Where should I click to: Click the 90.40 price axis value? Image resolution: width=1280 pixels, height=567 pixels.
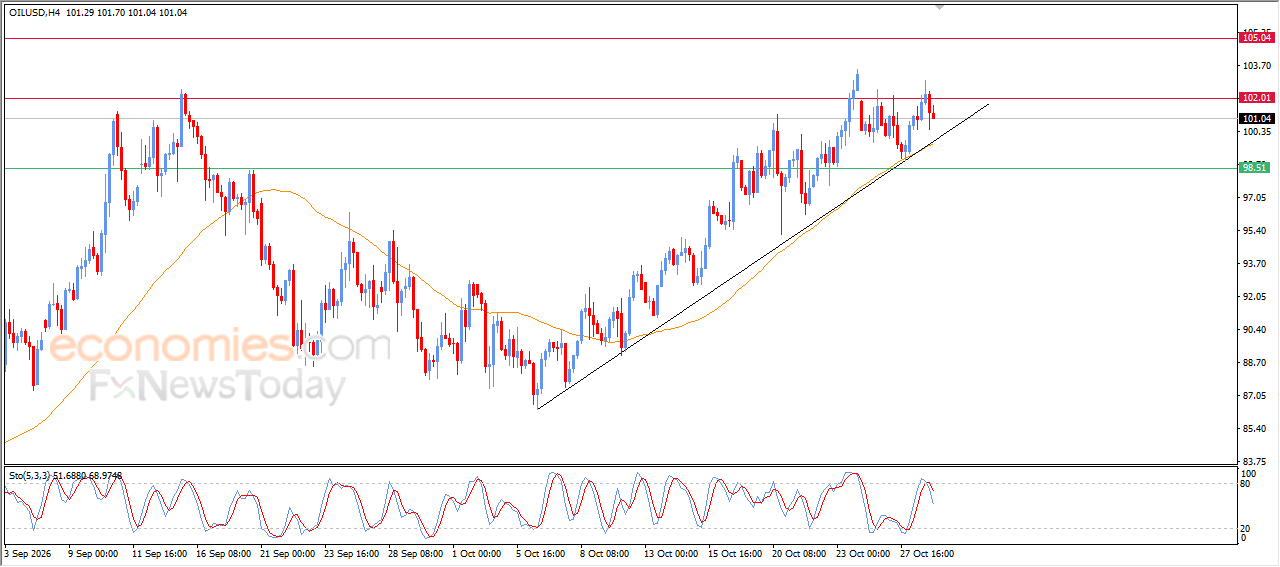pos(1254,330)
